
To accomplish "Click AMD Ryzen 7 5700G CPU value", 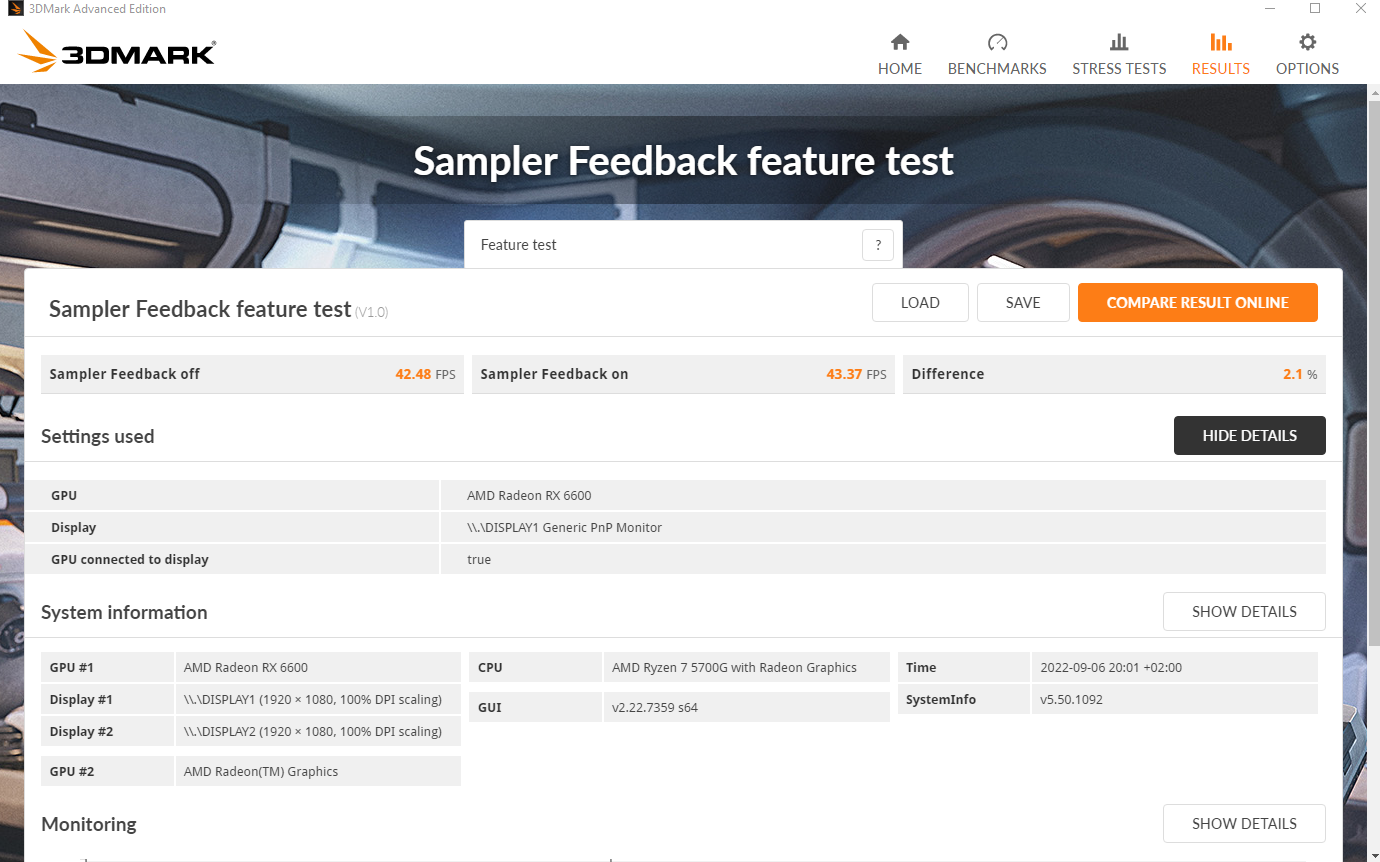I will (734, 667).
